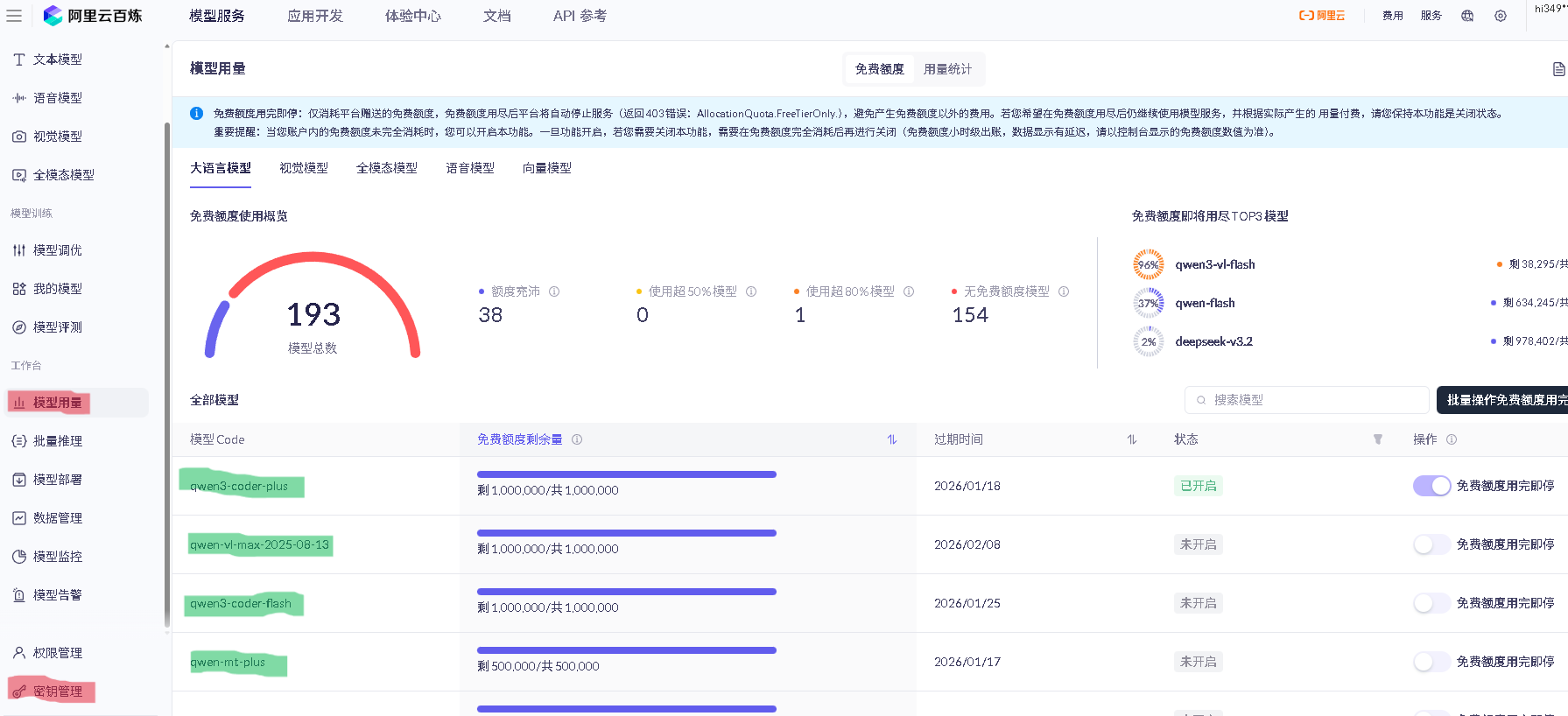Open 应用开发 top menu
The height and width of the screenshot is (716, 1568).
click(x=315, y=16)
